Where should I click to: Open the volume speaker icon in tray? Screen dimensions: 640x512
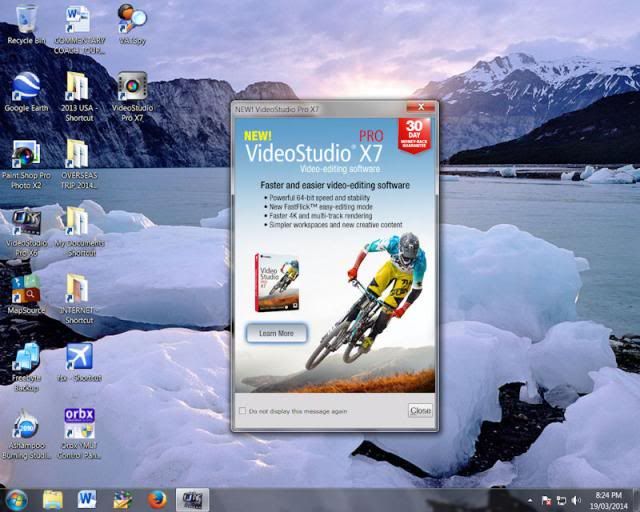tap(576, 501)
